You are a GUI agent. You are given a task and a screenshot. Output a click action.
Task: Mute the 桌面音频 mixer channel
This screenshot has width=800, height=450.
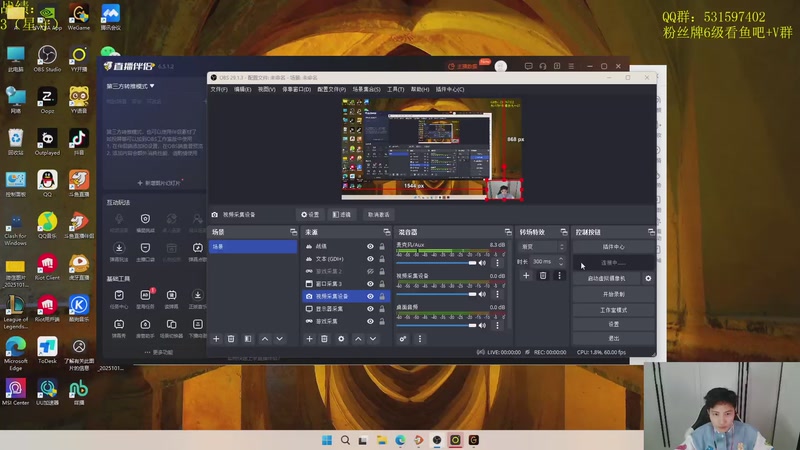pos(483,326)
